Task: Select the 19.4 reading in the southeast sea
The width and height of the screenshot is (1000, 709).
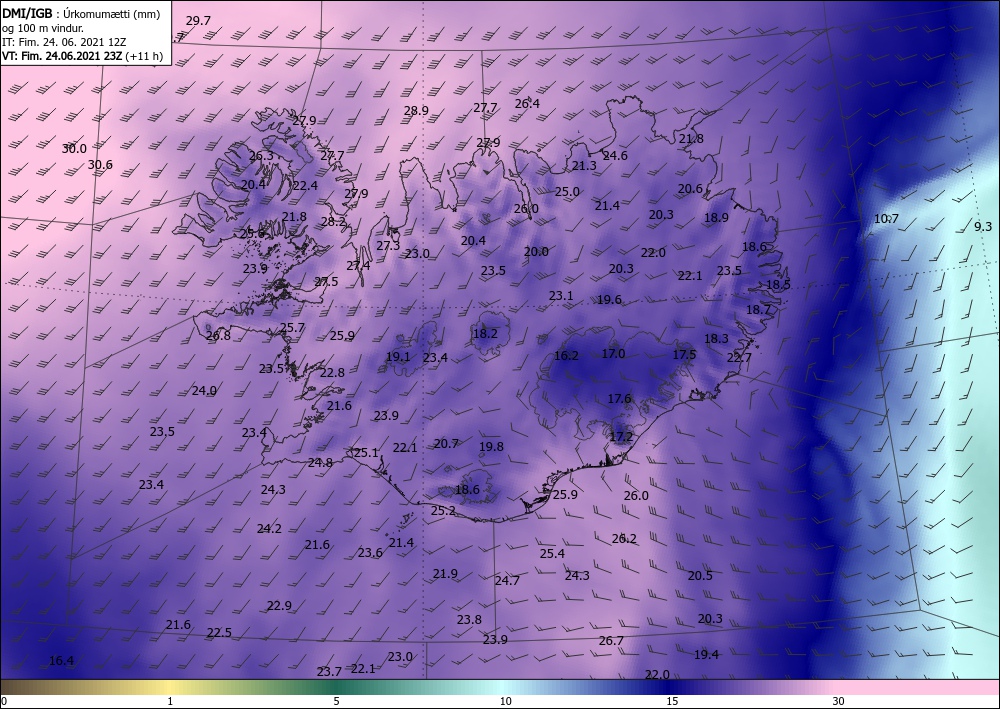Action: tap(707, 655)
